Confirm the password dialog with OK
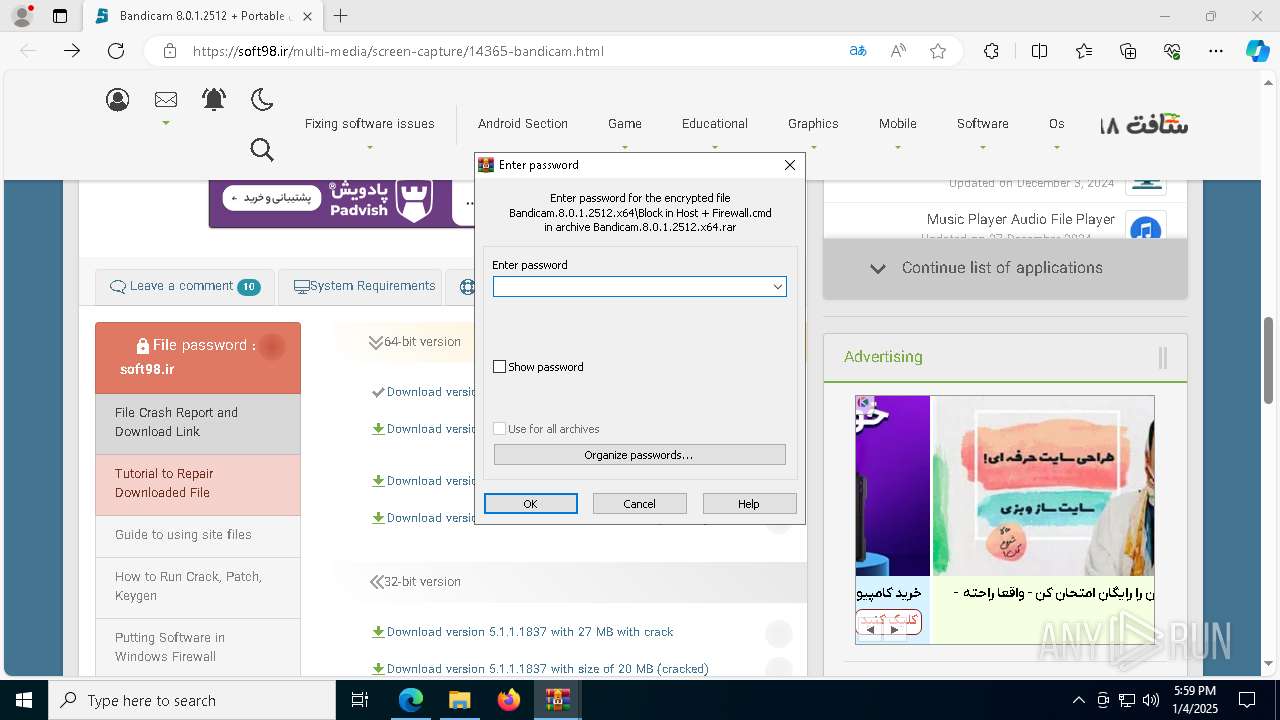This screenshot has height=720, width=1280. click(531, 504)
